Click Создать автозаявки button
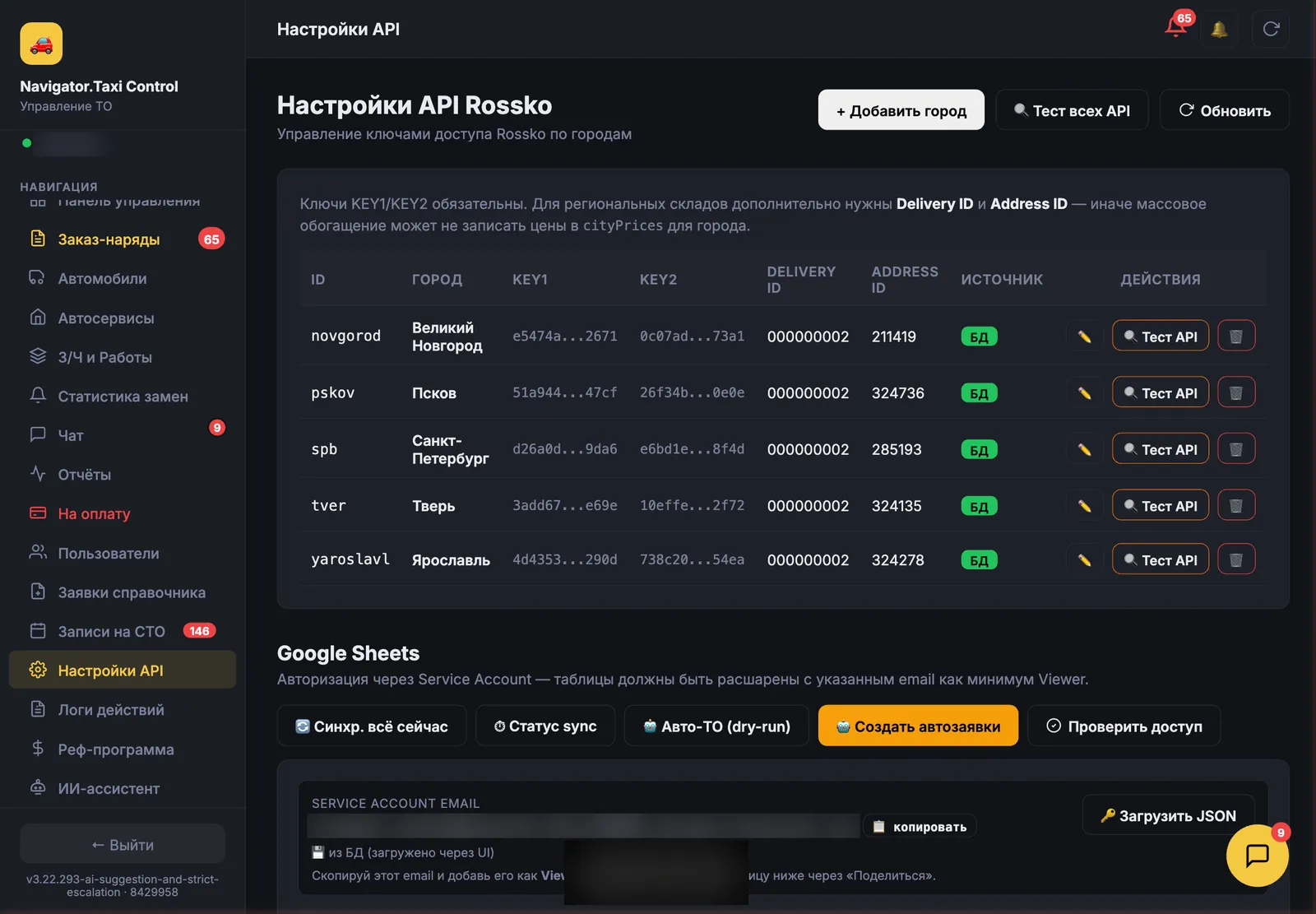The width and height of the screenshot is (1316, 914). tap(918, 726)
